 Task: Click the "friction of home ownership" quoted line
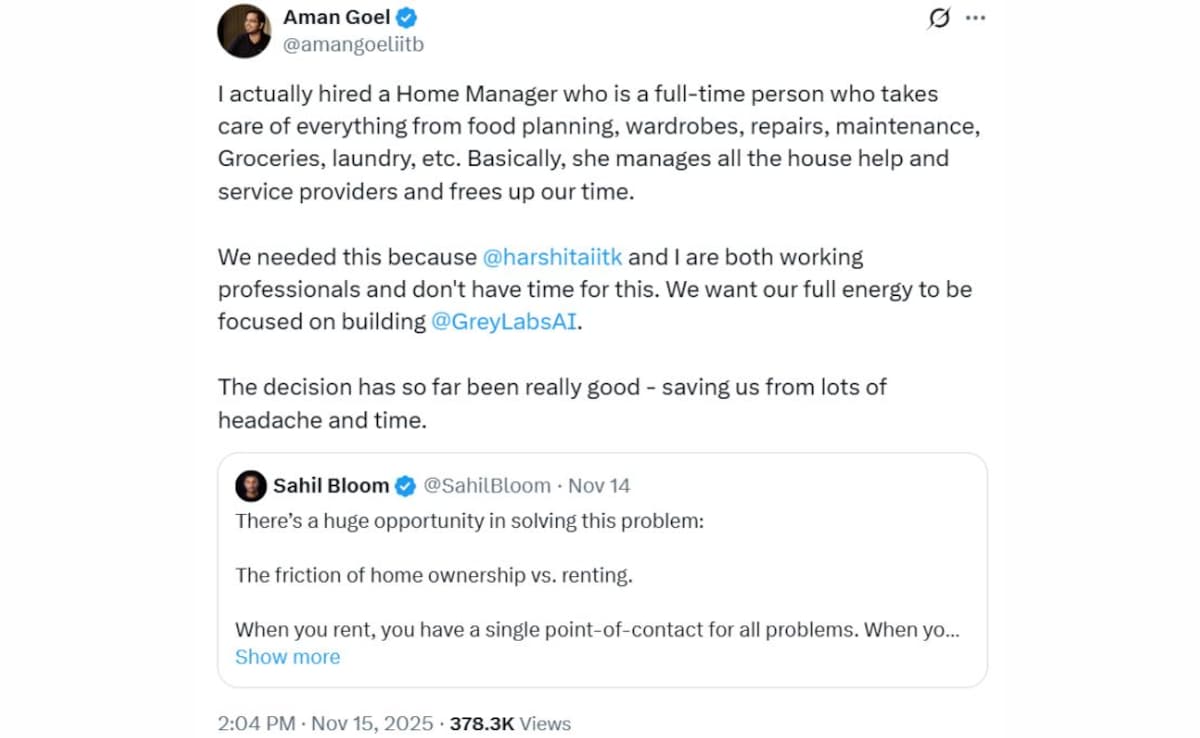point(433,575)
